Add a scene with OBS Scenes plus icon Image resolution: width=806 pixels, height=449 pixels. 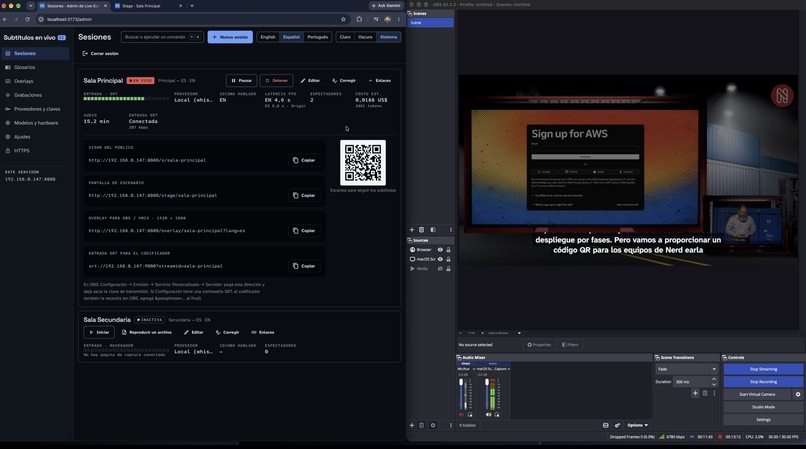(412, 230)
